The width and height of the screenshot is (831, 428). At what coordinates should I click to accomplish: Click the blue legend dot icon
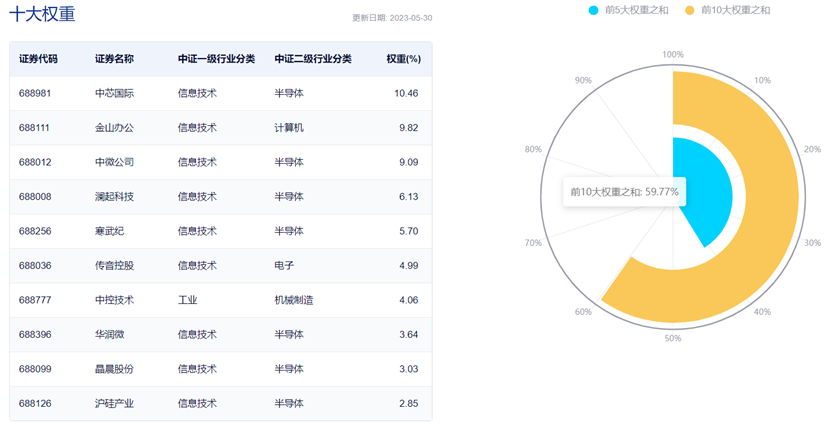coord(594,10)
